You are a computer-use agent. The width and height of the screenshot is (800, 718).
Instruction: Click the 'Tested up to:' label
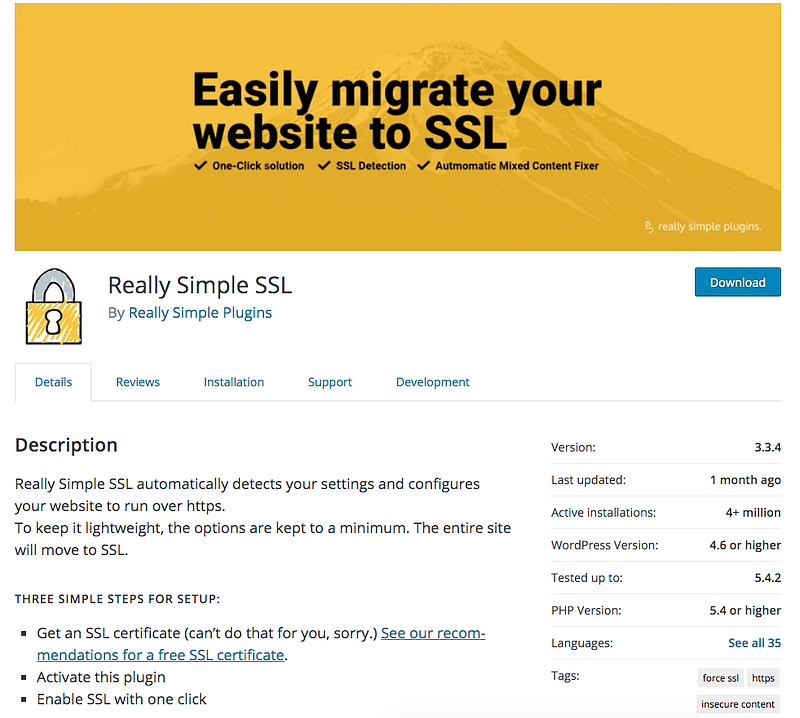587,578
